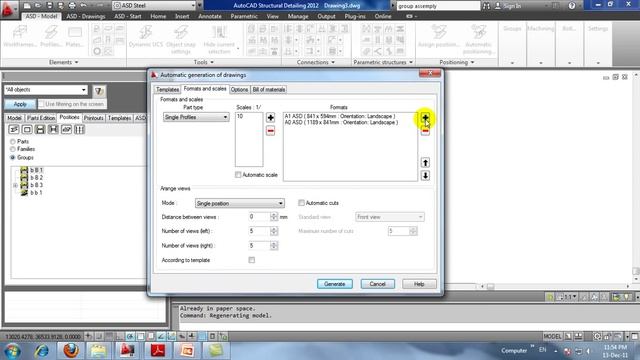Open the file explorer folder on taskbar
This screenshot has width=640, height=360.
[x=98, y=350]
